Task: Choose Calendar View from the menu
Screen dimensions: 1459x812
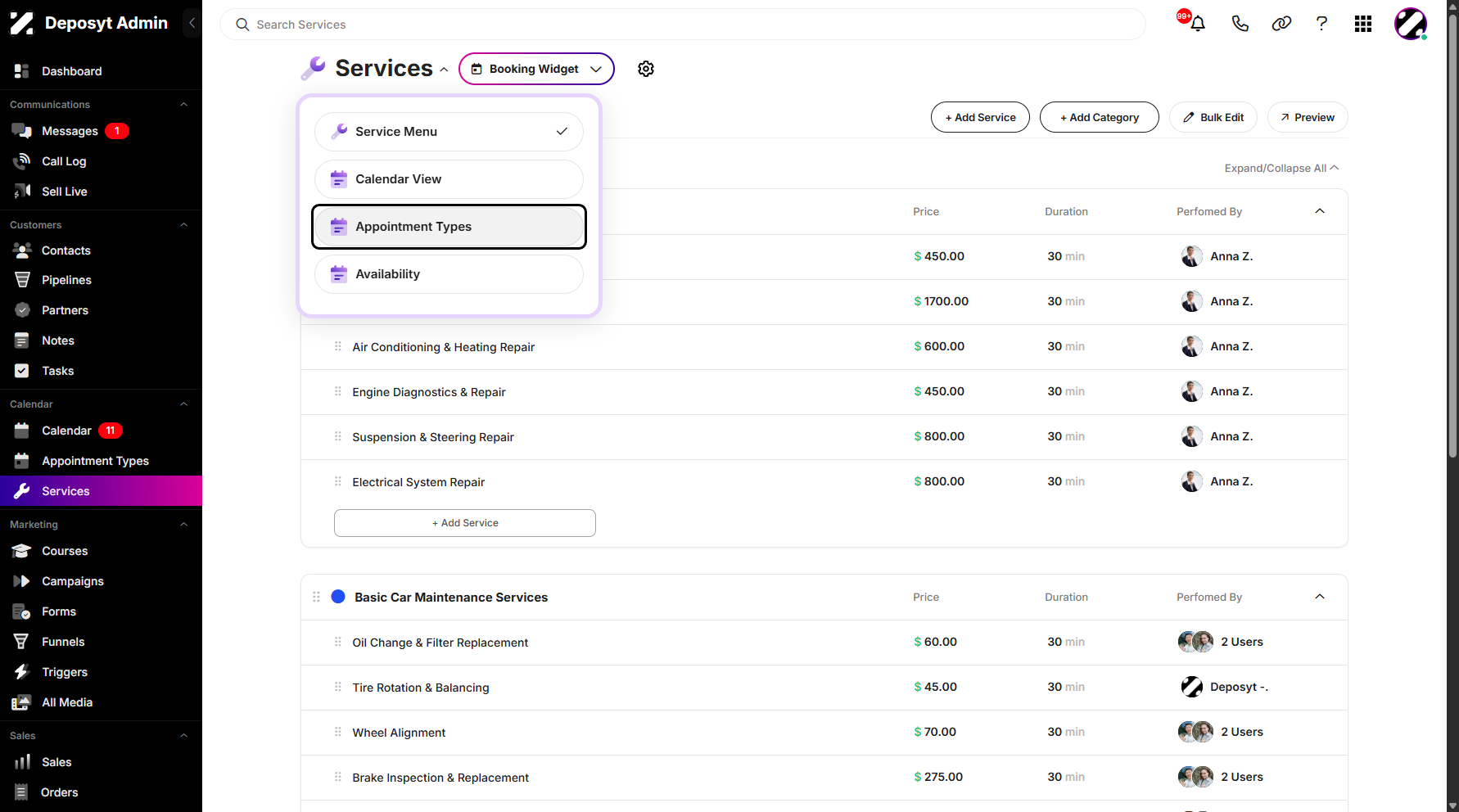Action: coord(449,179)
